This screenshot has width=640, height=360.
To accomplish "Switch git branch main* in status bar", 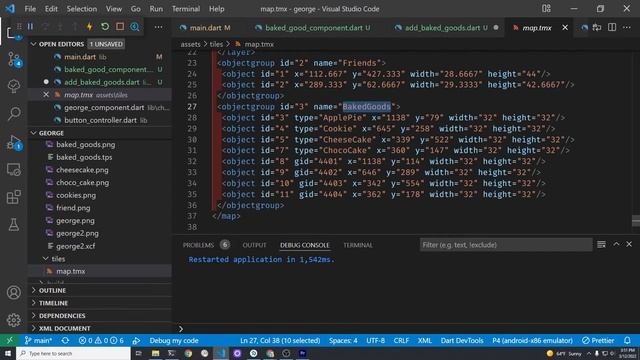I will [38, 340].
